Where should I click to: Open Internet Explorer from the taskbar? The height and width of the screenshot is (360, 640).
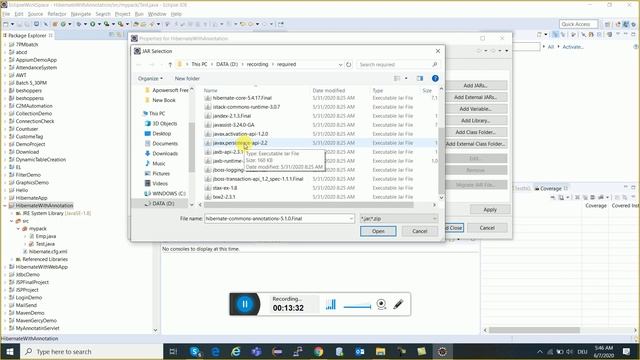[236, 351]
